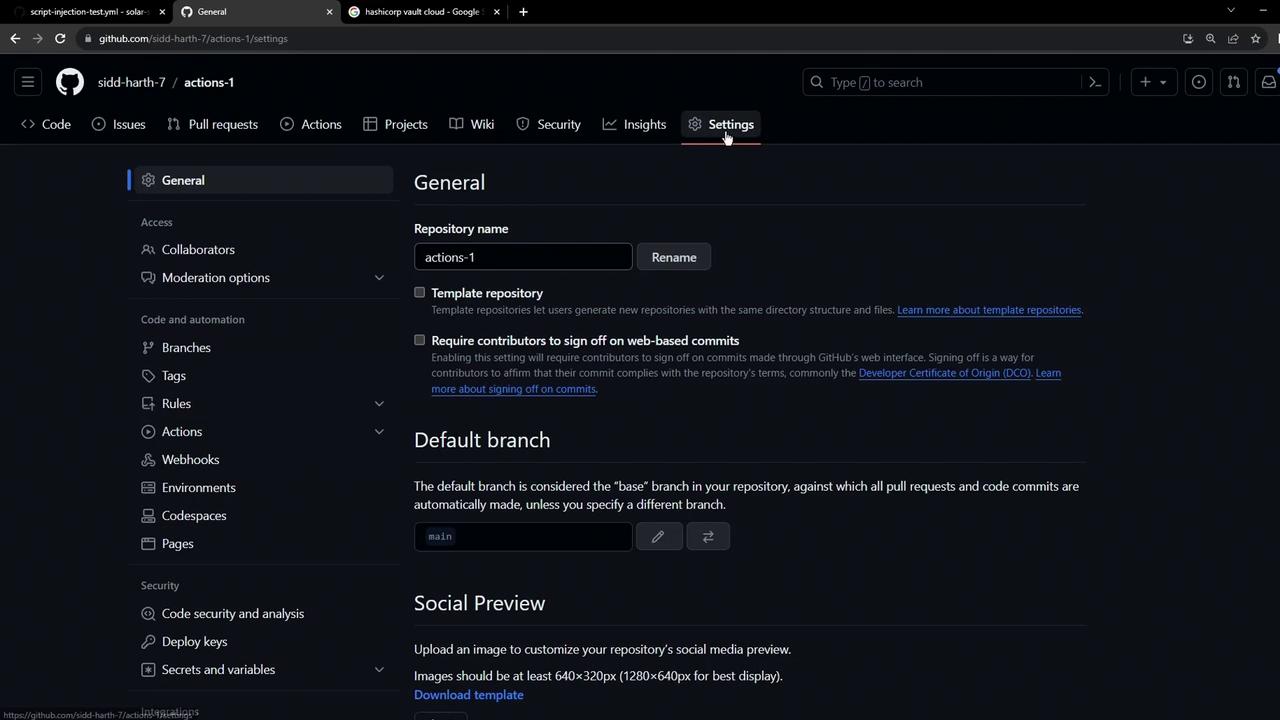Open the Insights tab
Screen dimensions: 1280x720
tap(634, 124)
